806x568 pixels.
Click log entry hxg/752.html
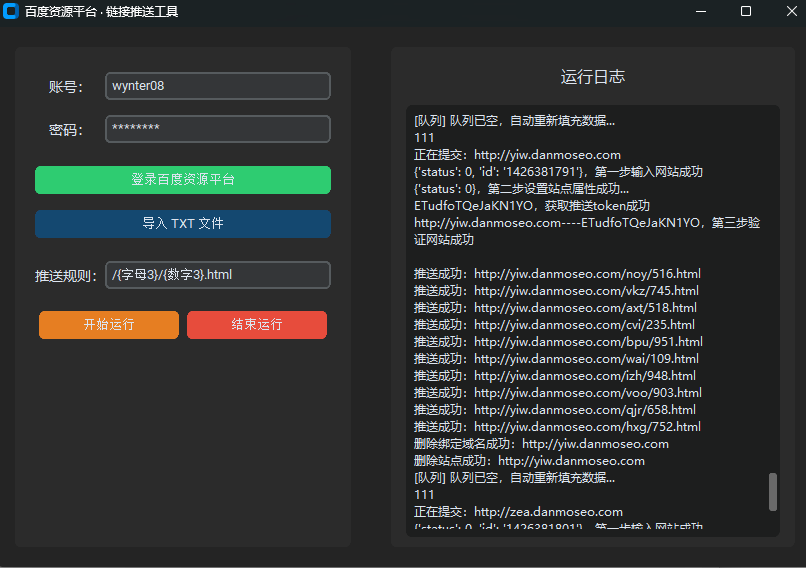tap(557, 426)
